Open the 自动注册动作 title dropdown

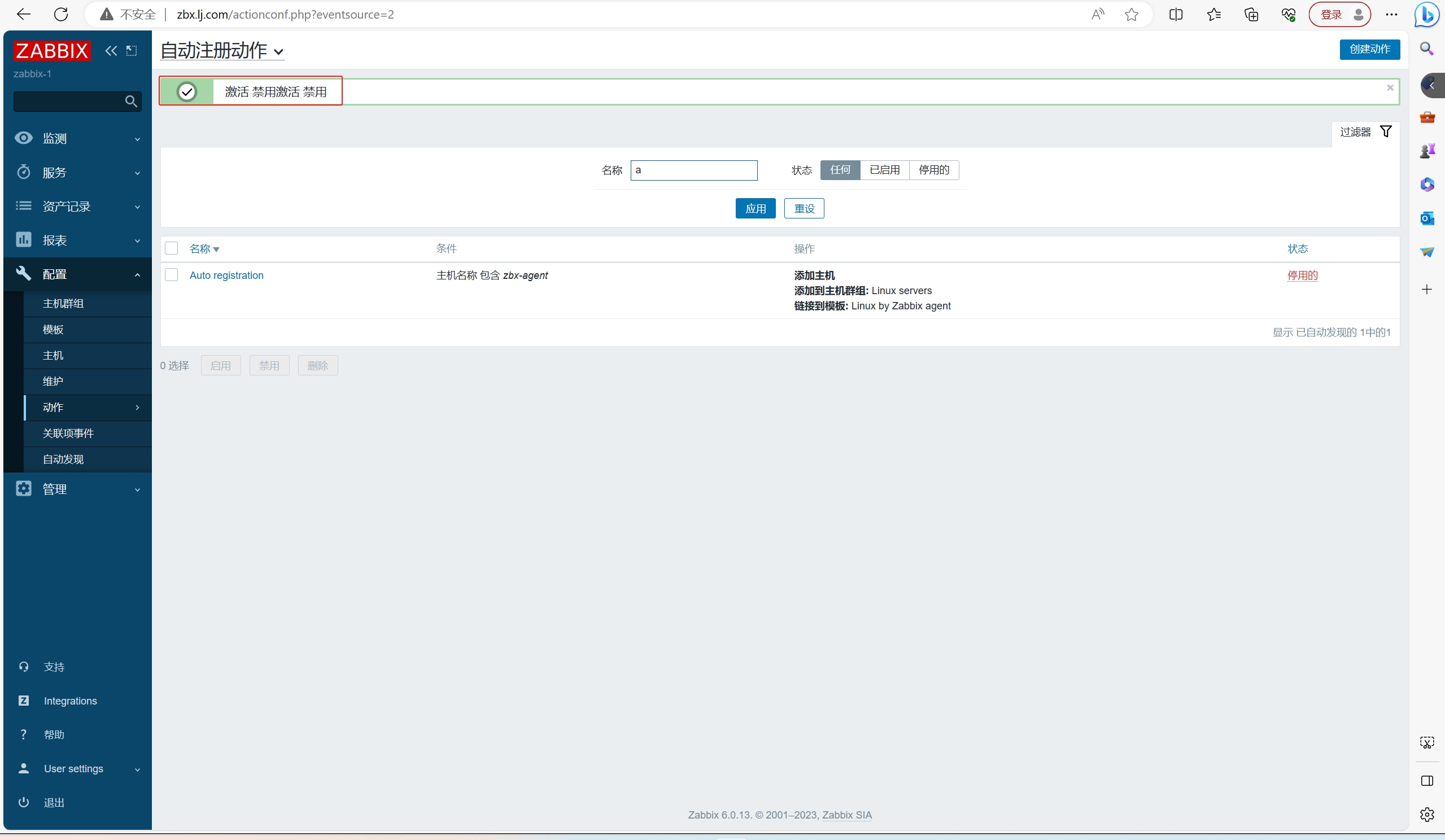pos(222,51)
